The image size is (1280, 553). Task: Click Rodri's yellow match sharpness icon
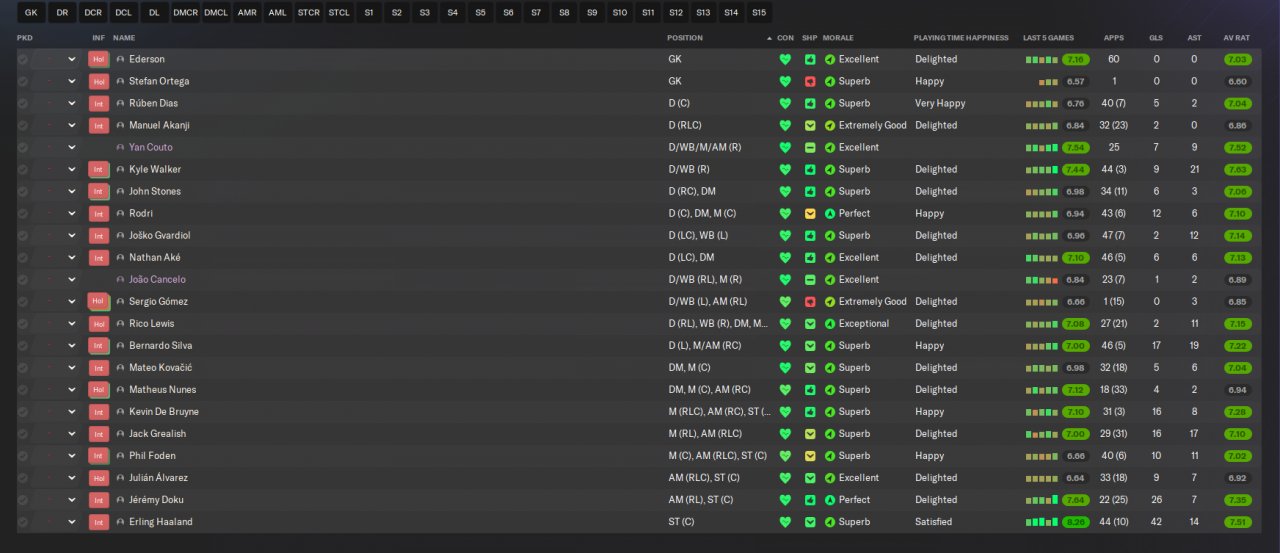point(810,214)
